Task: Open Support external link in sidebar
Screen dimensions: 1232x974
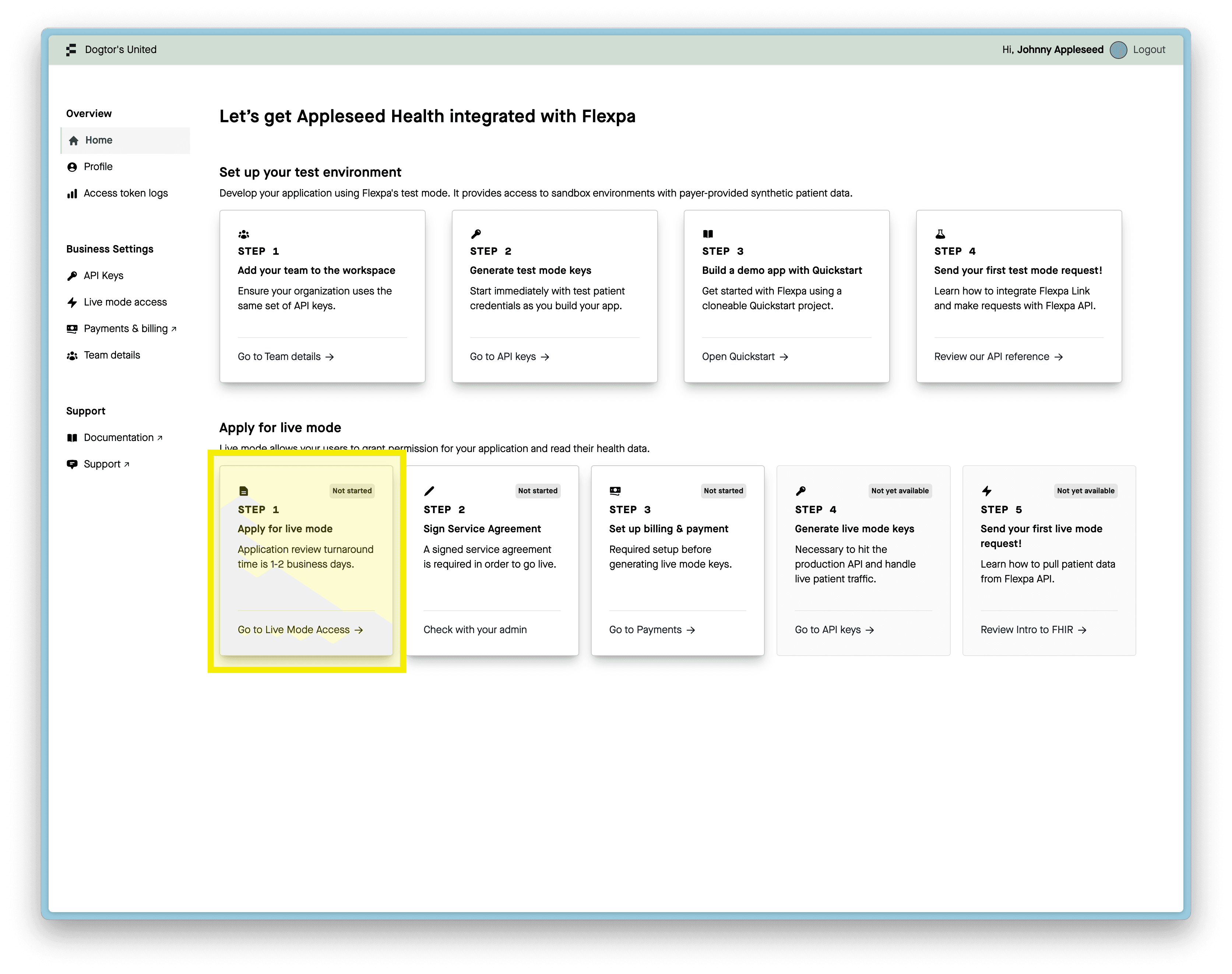Action: pos(106,464)
